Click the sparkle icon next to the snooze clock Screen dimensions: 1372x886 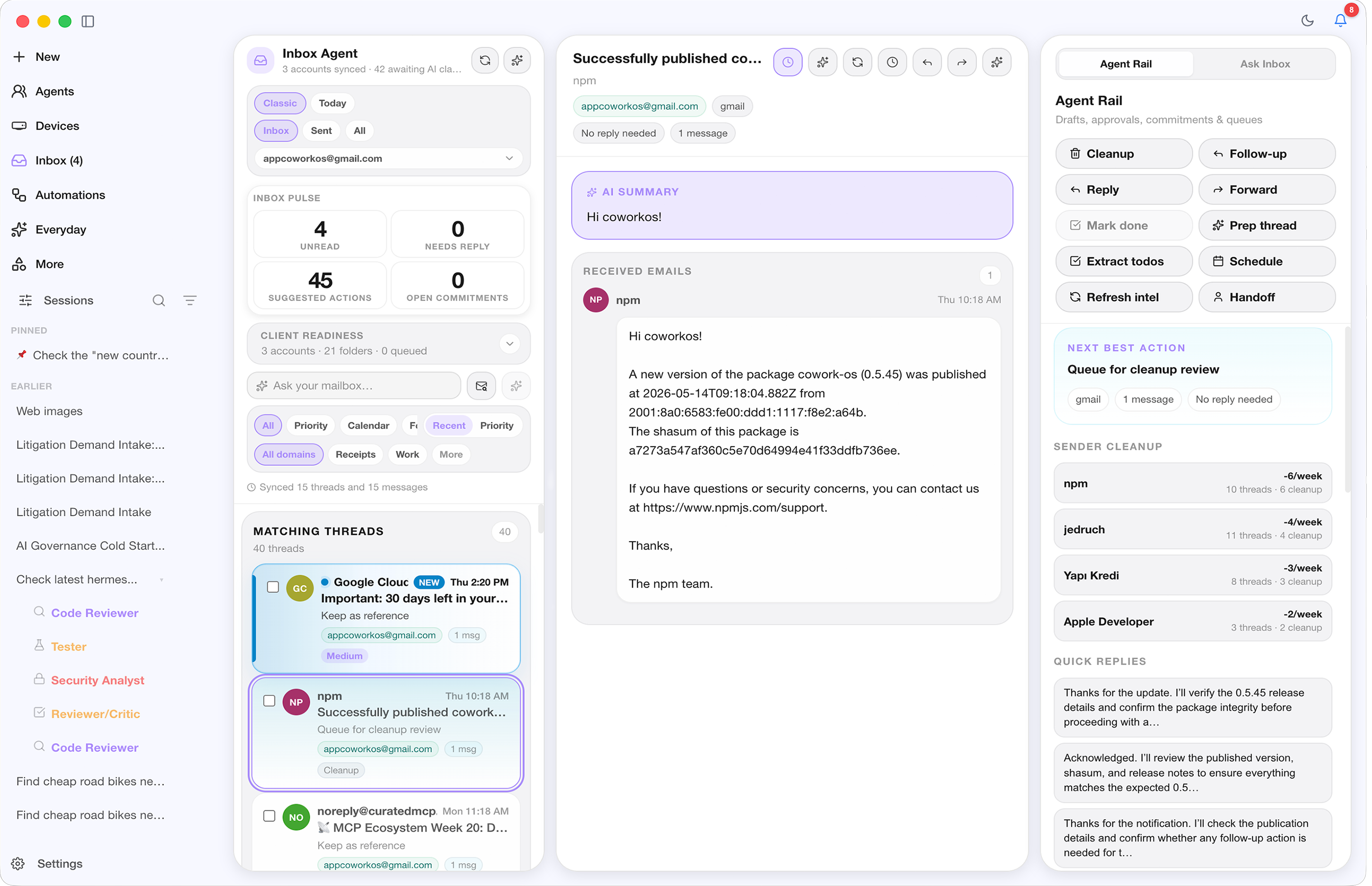tap(823, 62)
